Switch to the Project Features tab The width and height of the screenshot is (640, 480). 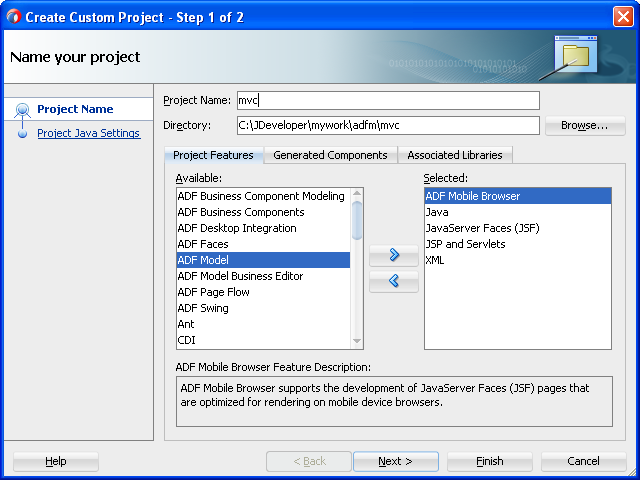point(213,155)
